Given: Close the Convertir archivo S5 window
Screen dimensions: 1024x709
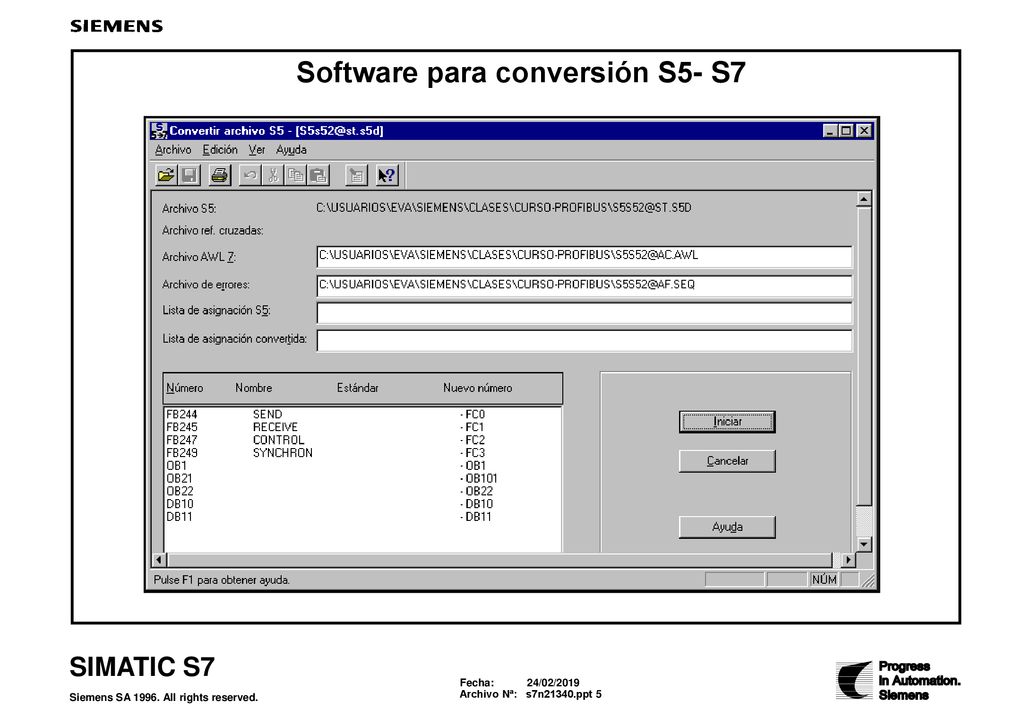Looking at the screenshot, I should [x=864, y=131].
